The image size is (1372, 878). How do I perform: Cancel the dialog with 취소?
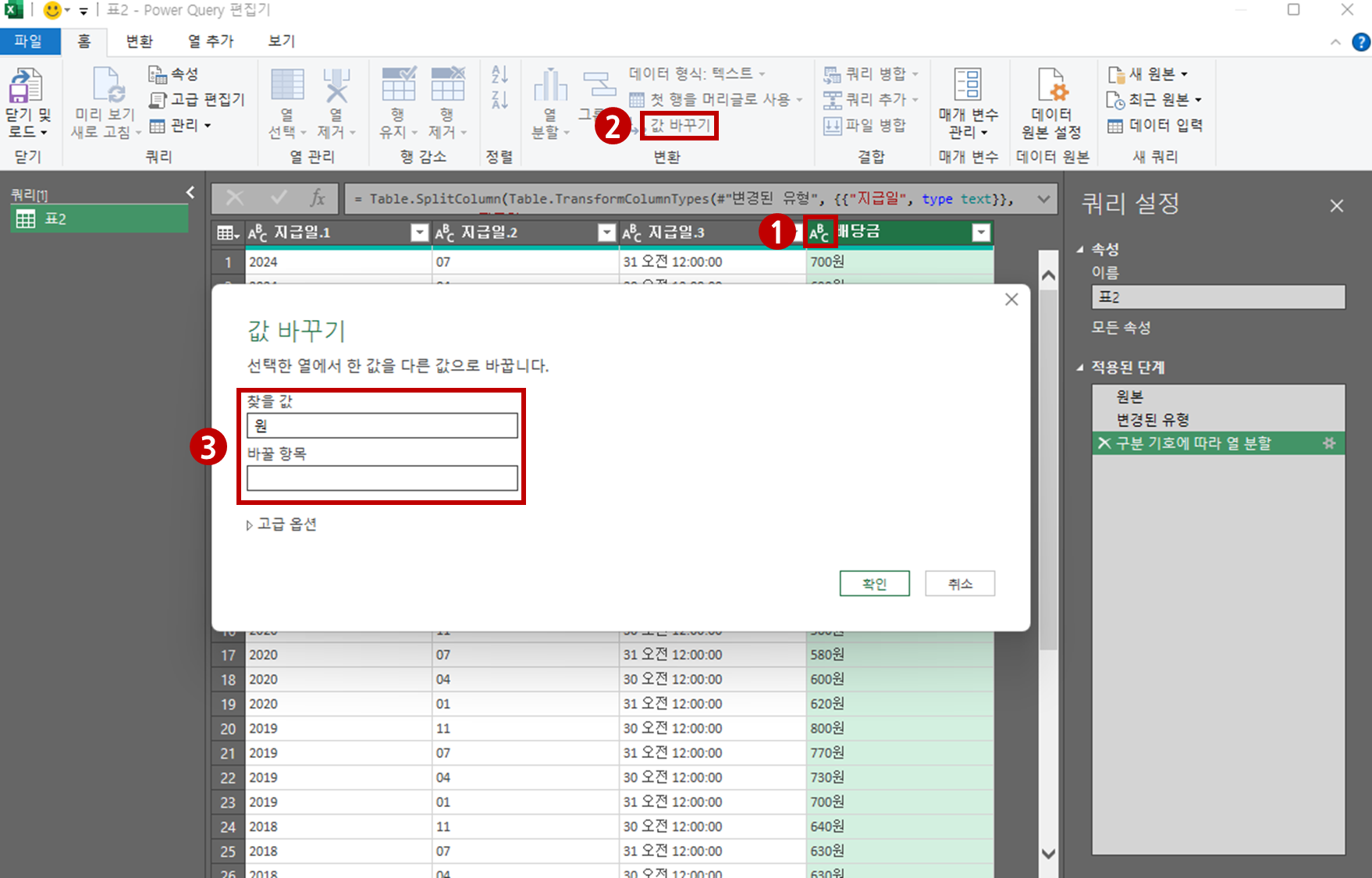(959, 583)
